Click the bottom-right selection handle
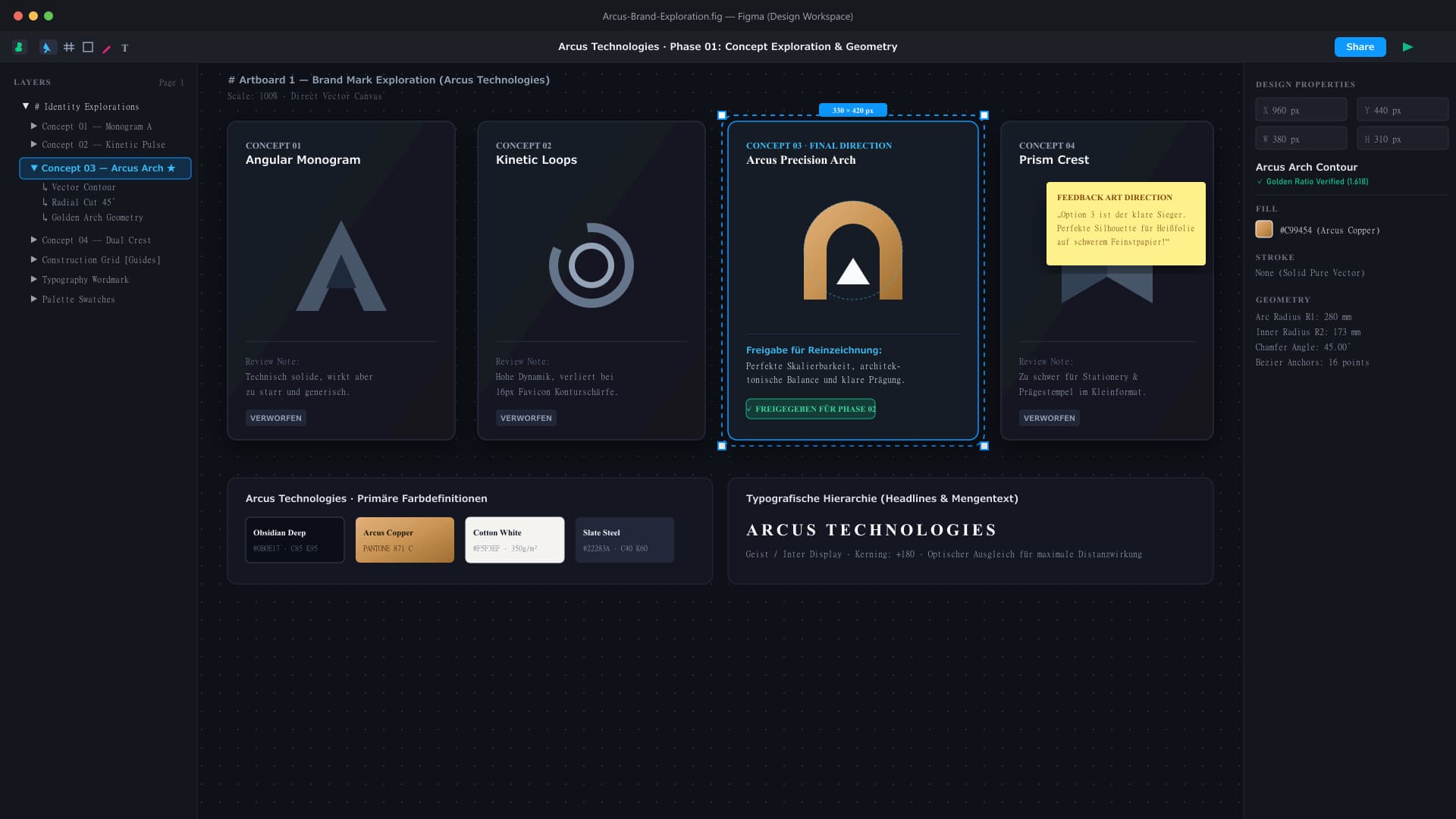 (x=984, y=446)
